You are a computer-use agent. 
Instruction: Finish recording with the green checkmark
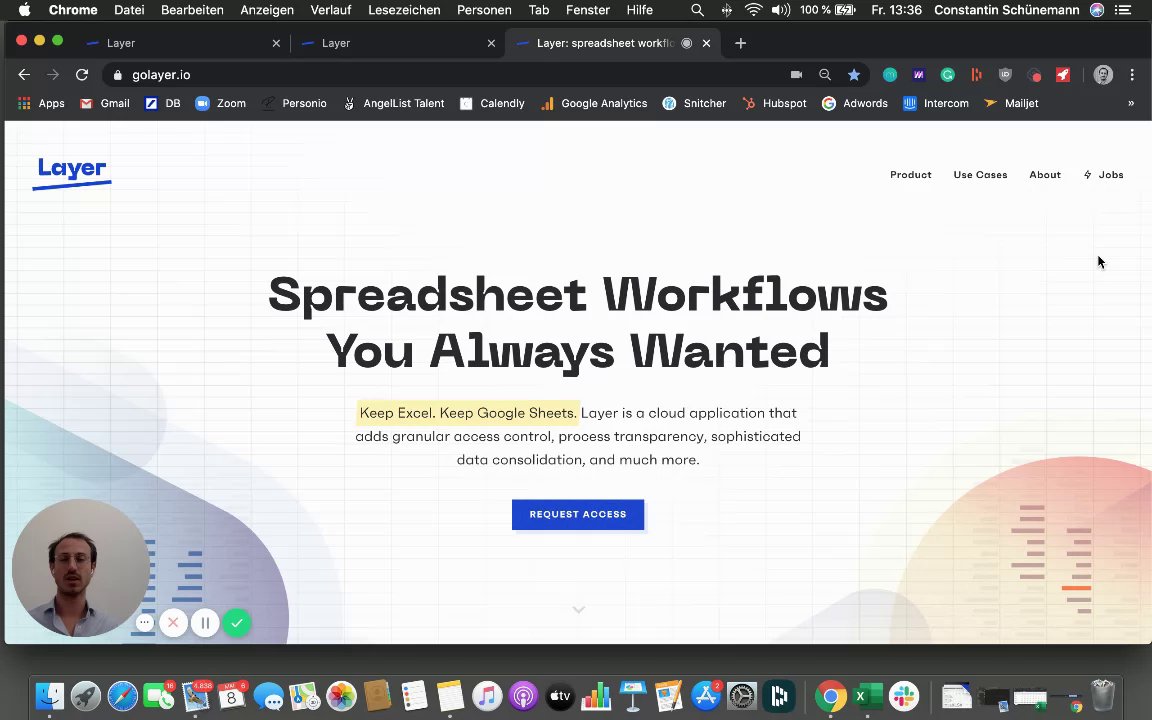(x=237, y=623)
